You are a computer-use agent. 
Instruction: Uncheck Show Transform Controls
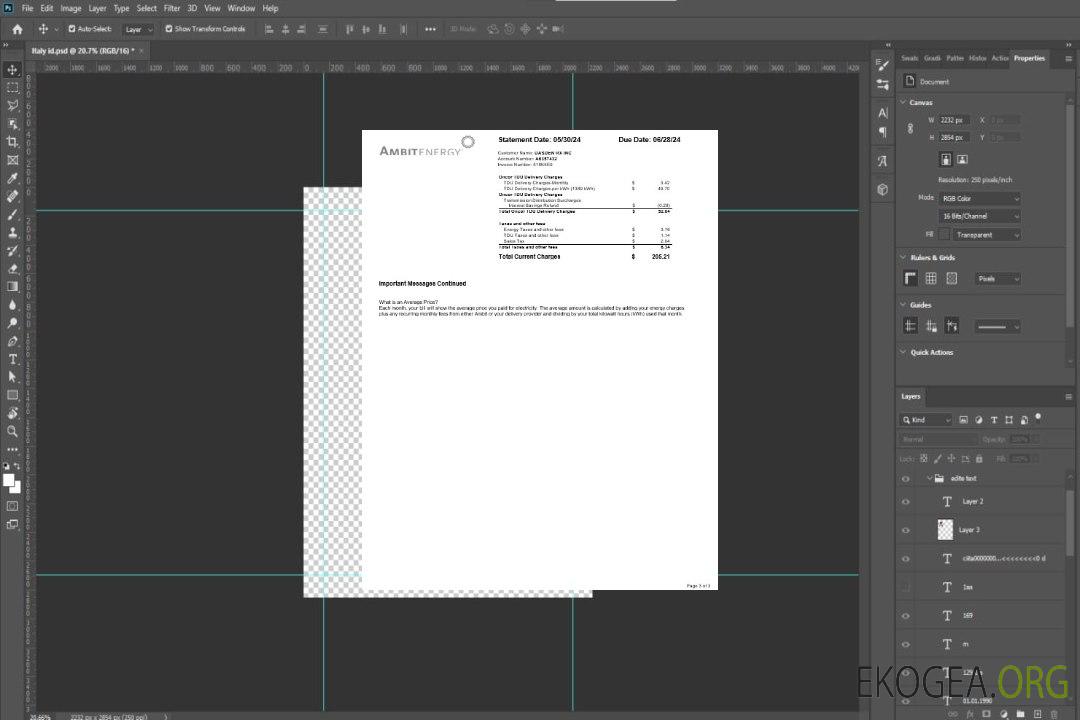coord(169,29)
